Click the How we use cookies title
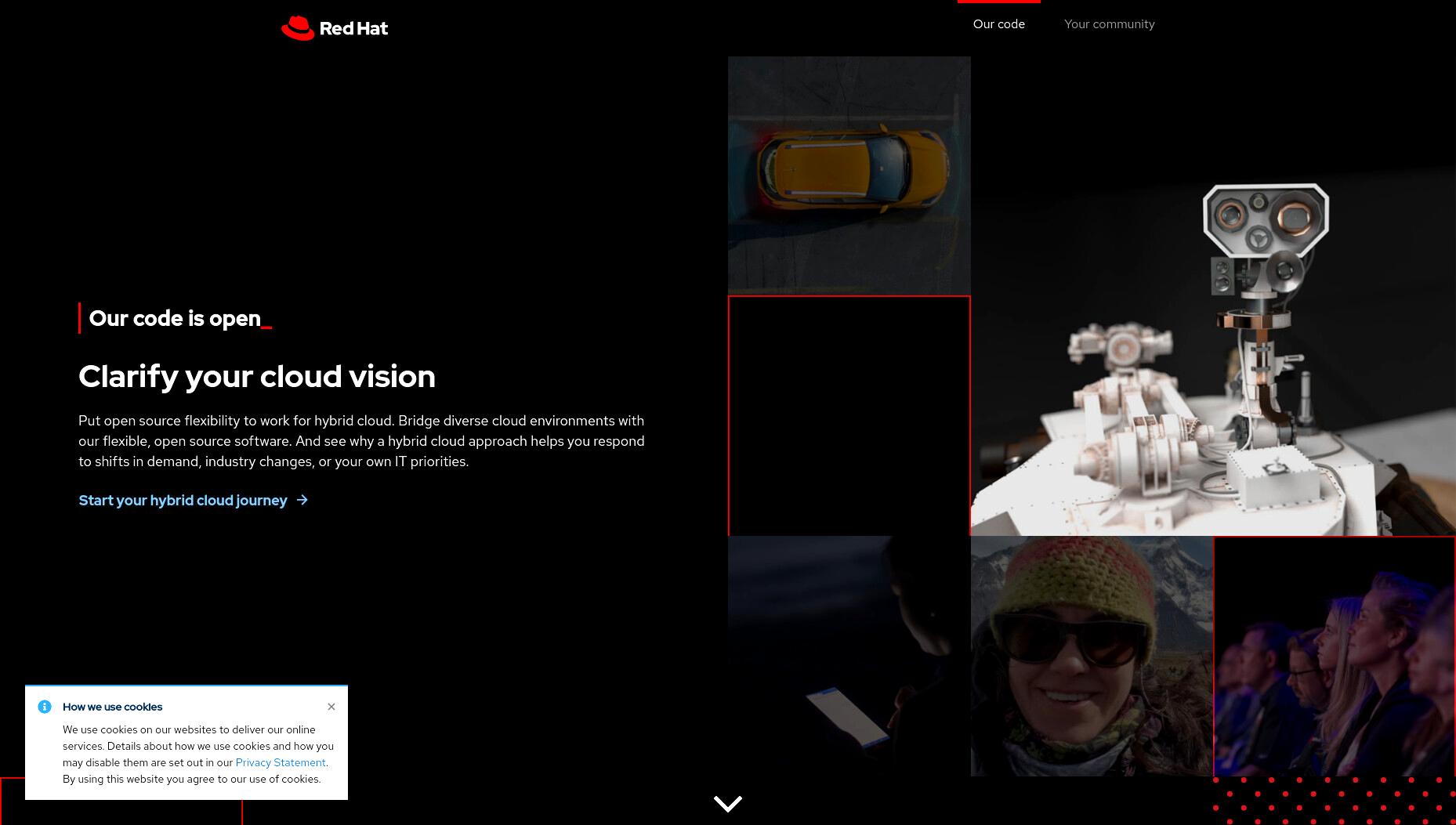This screenshot has width=1456, height=825. pyautogui.click(x=113, y=707)
